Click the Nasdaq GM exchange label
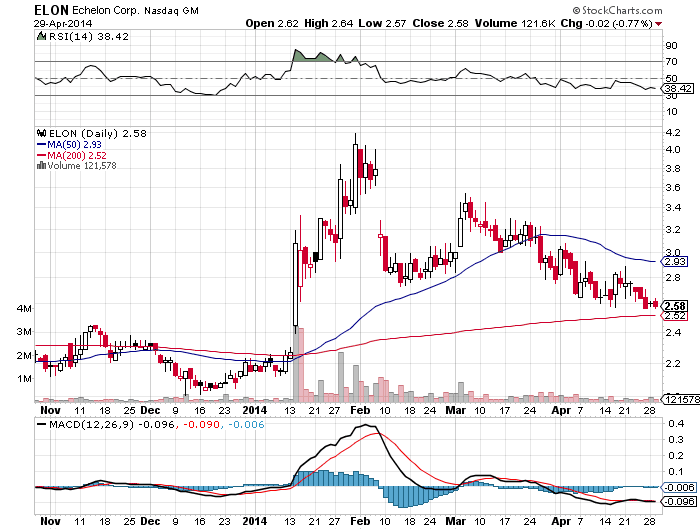The width and height of the screenshot is (700, 530). [171, 11]
